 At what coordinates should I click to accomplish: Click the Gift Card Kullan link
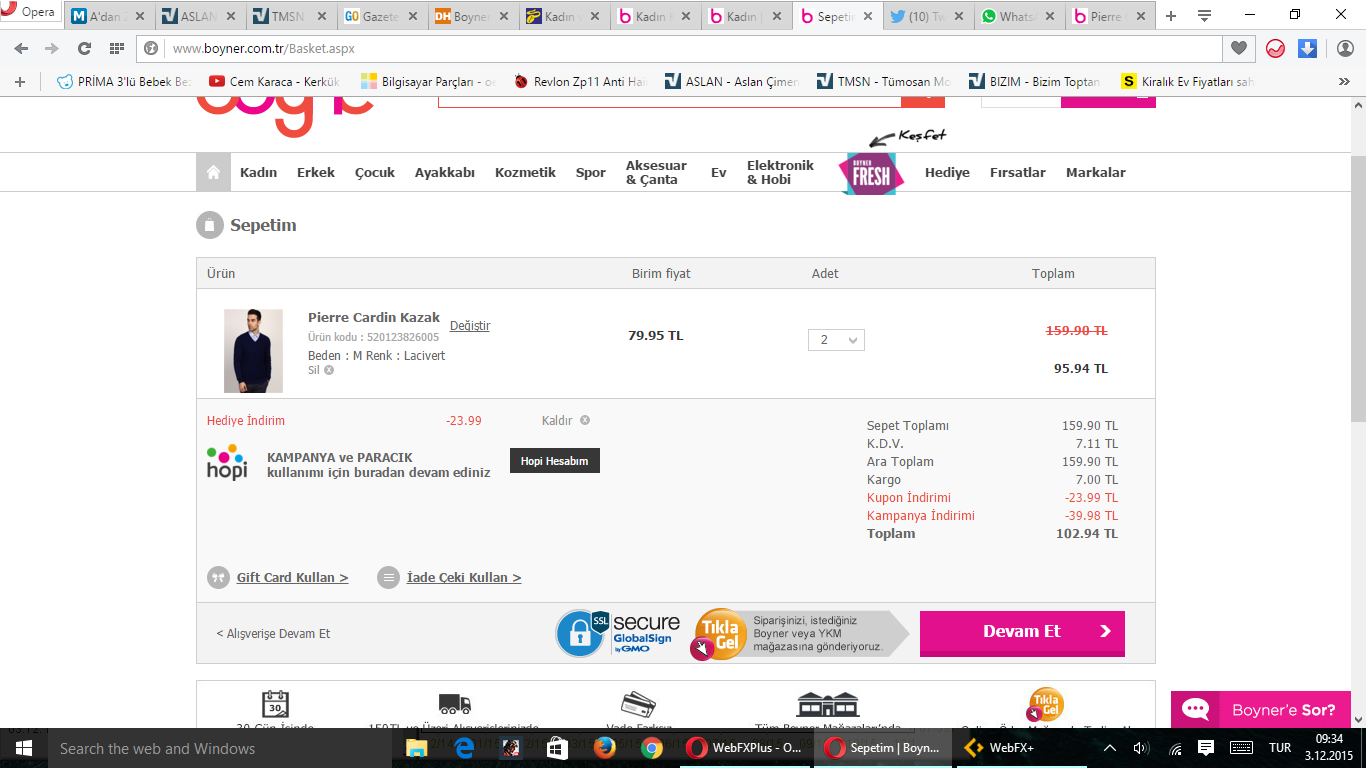[292, 578]
